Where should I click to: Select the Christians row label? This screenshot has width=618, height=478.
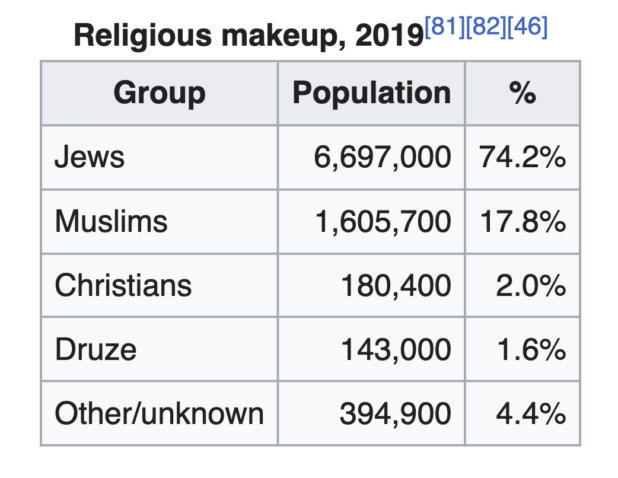[x=123, y=285]
